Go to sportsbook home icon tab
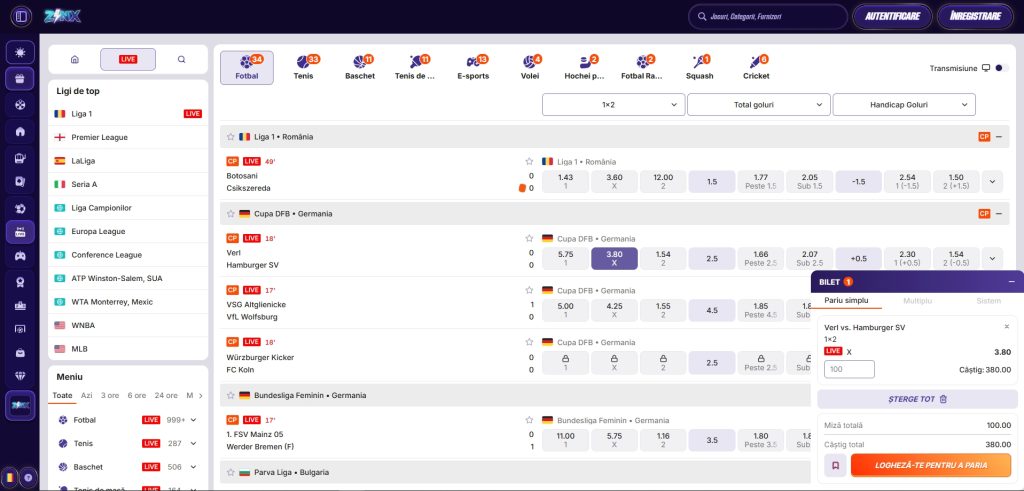This screenshot has width=1024, height=491. (74, 59)
